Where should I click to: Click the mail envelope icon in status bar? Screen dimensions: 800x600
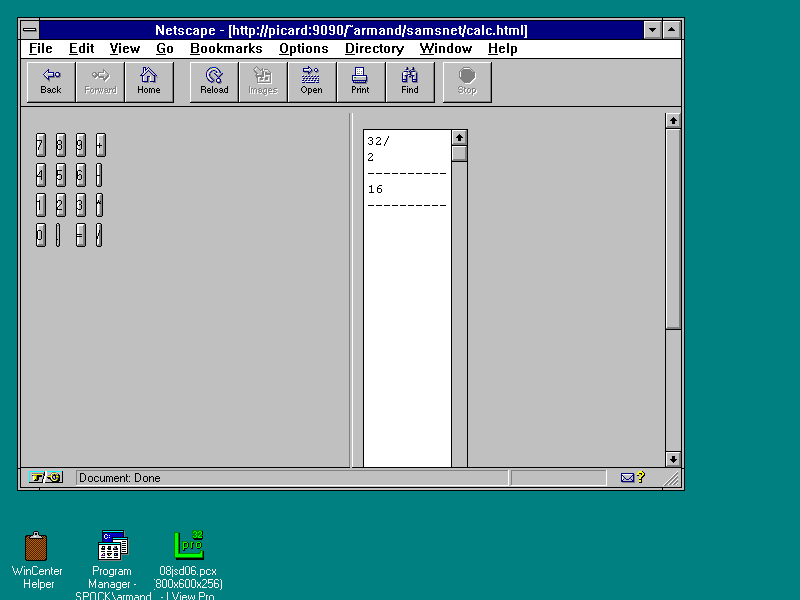click(627, 478)
